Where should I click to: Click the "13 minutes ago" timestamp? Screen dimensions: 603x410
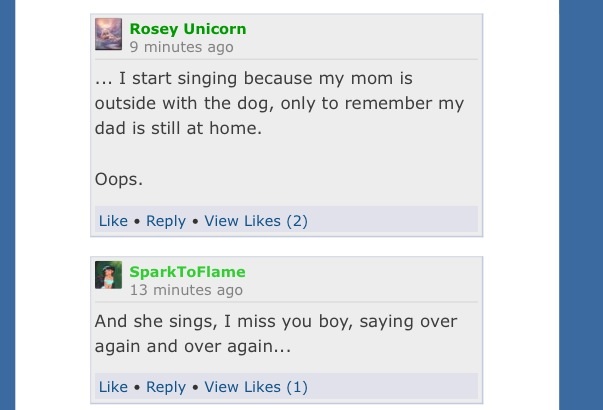tap(186, 290)
